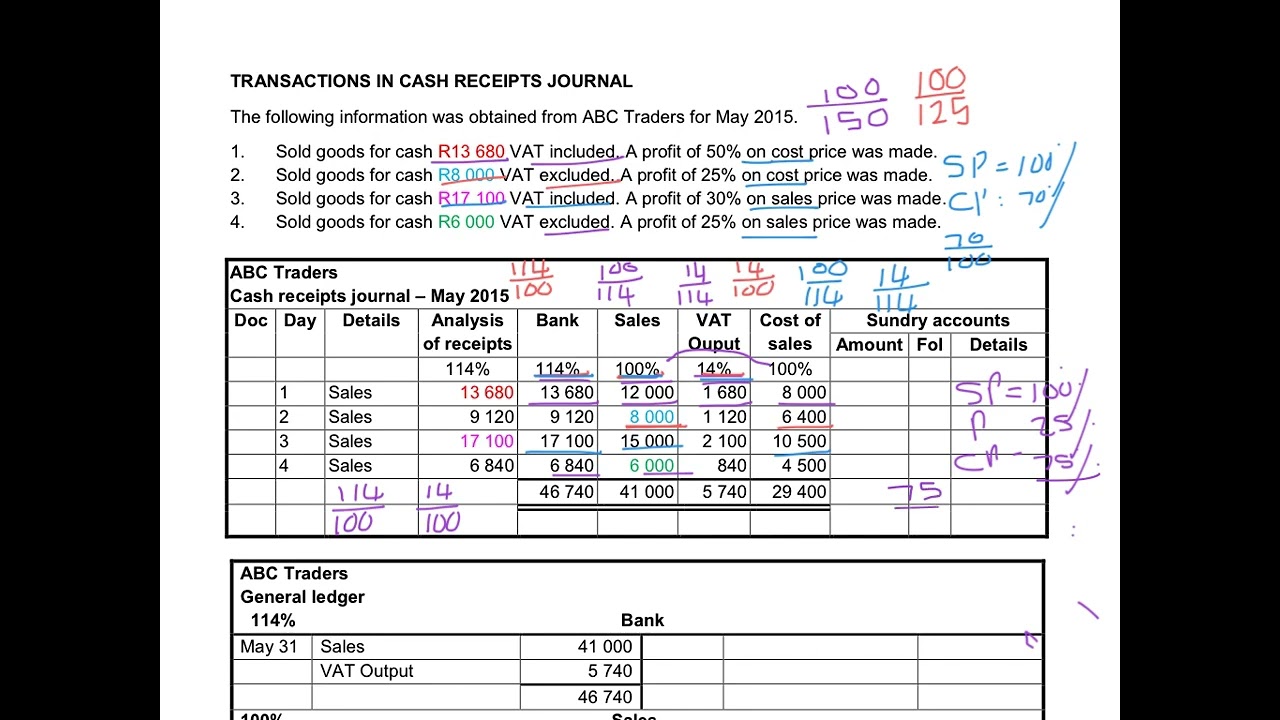Click '17 100' in the Bank column
The width and height of the screenshot is (1280, 720).
tap(567, 441)
